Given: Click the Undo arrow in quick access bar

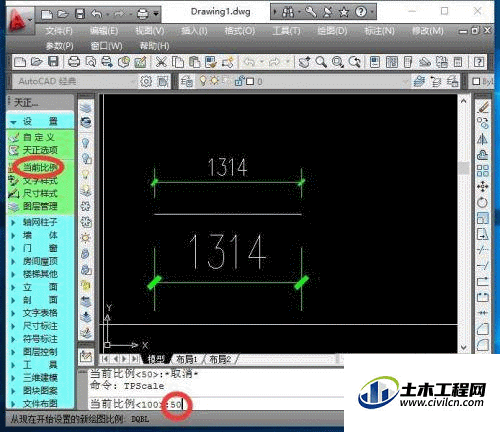Looking at the screenshot, I should [97, 14].
